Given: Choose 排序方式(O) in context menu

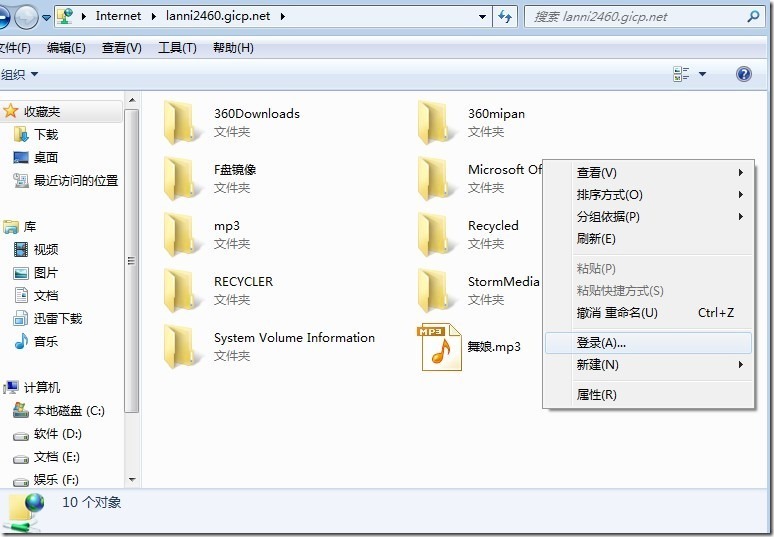Looking at the screenshot, I should click(649, 194).
